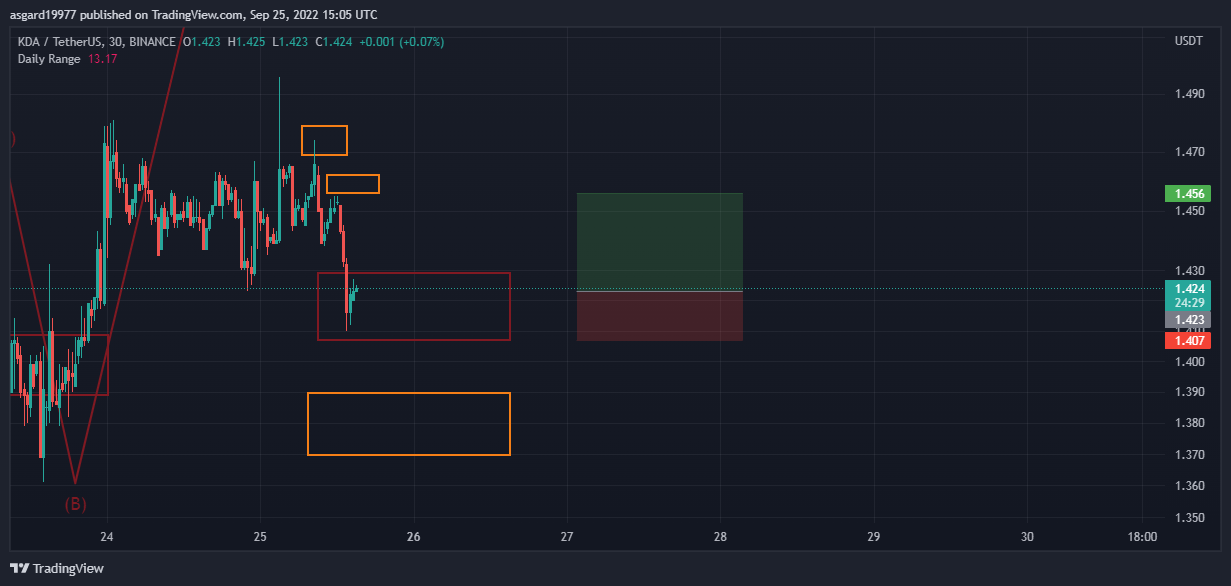The image size is (1231, 586).
Task: Click the 1.380 price axis label
Action: pyautogui.click(x=1189, y=423)
